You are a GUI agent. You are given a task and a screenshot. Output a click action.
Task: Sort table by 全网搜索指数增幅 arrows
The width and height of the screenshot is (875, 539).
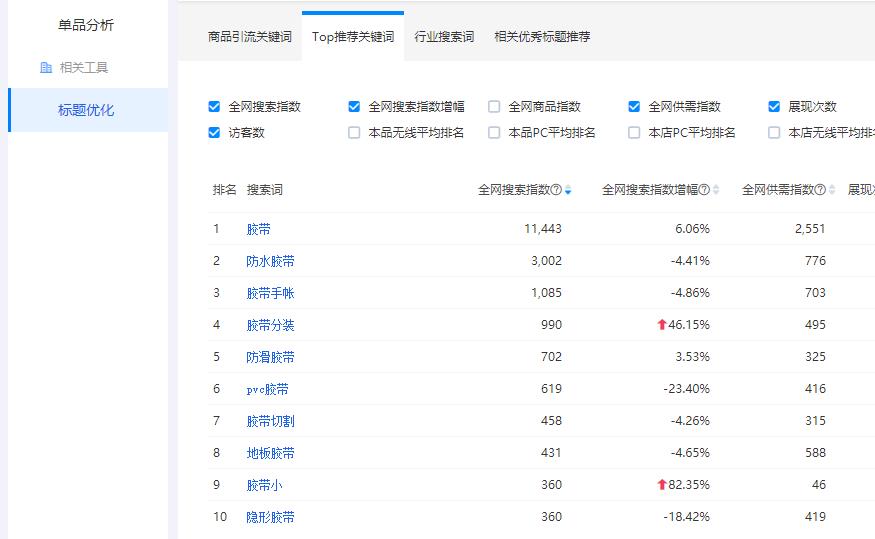[716, 190]
